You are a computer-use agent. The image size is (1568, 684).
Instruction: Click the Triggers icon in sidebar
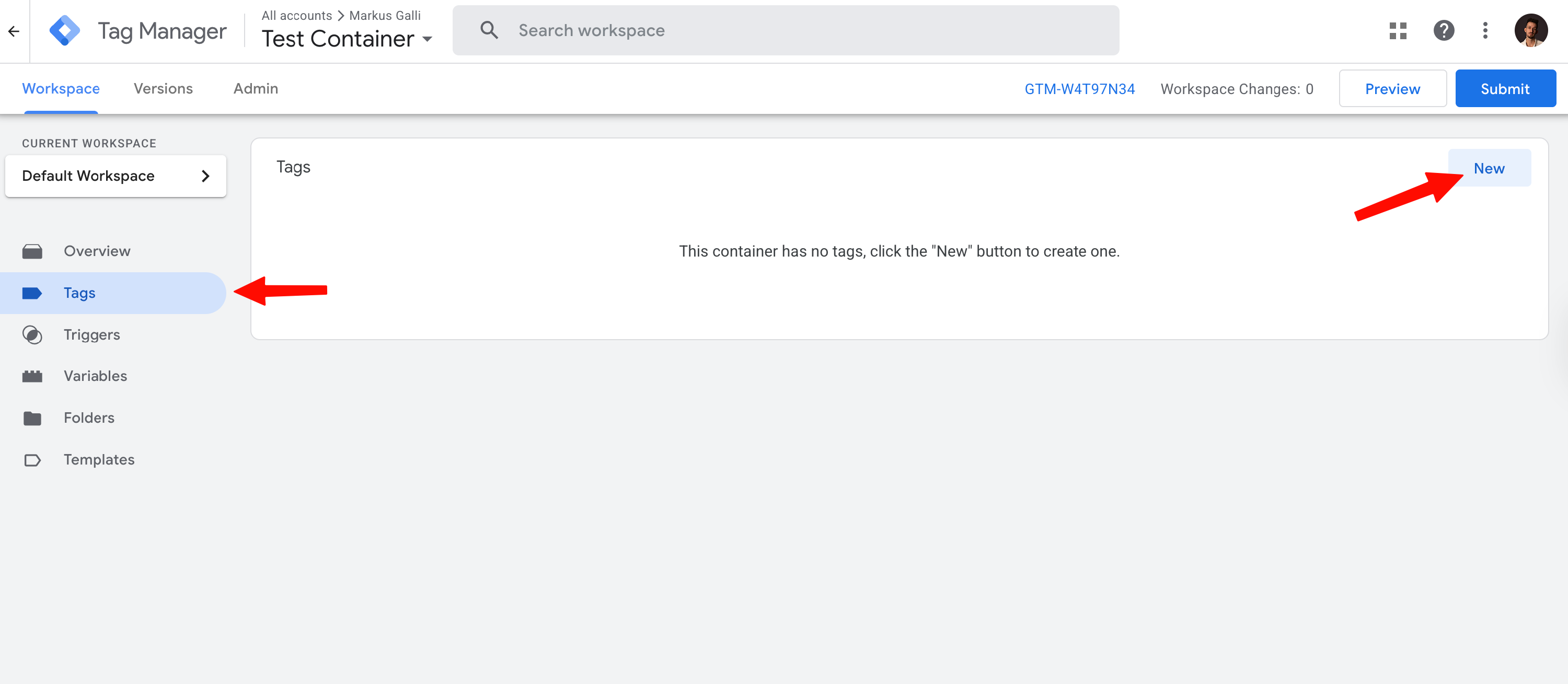tap(32, 335)
